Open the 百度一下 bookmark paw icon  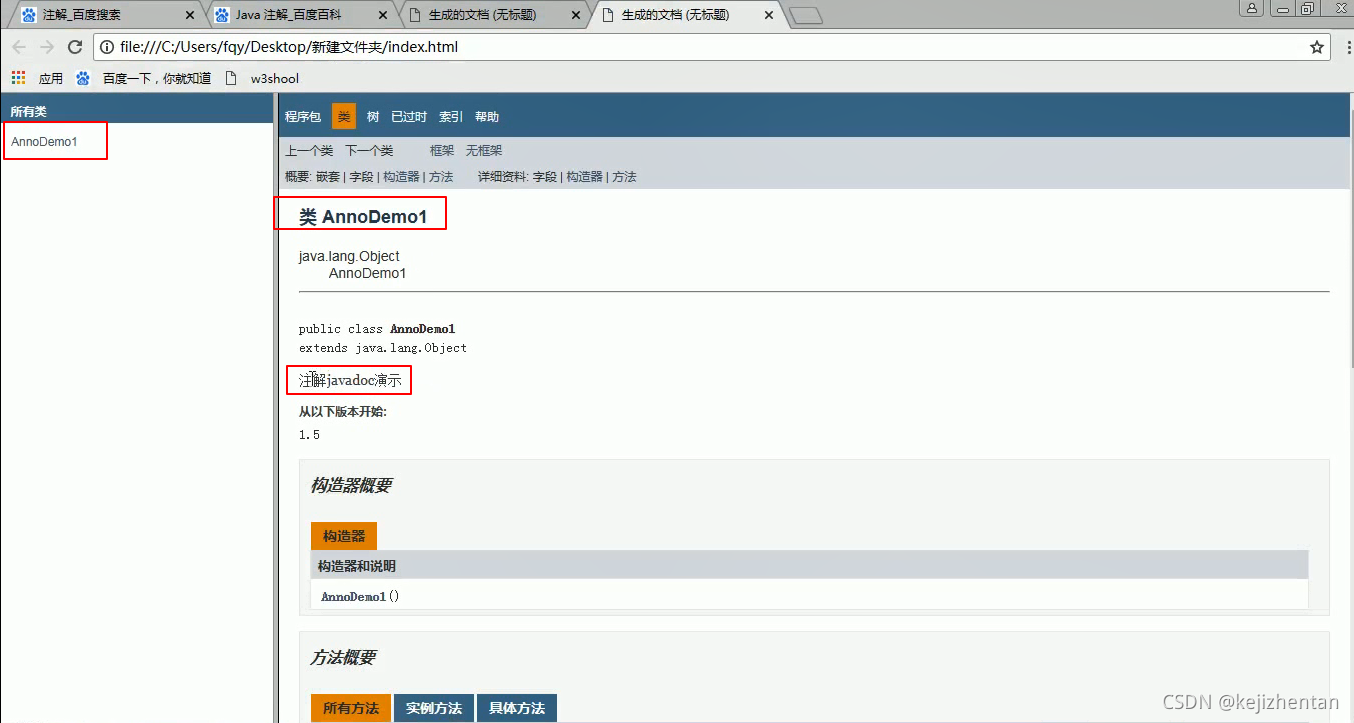pos(83,78)
